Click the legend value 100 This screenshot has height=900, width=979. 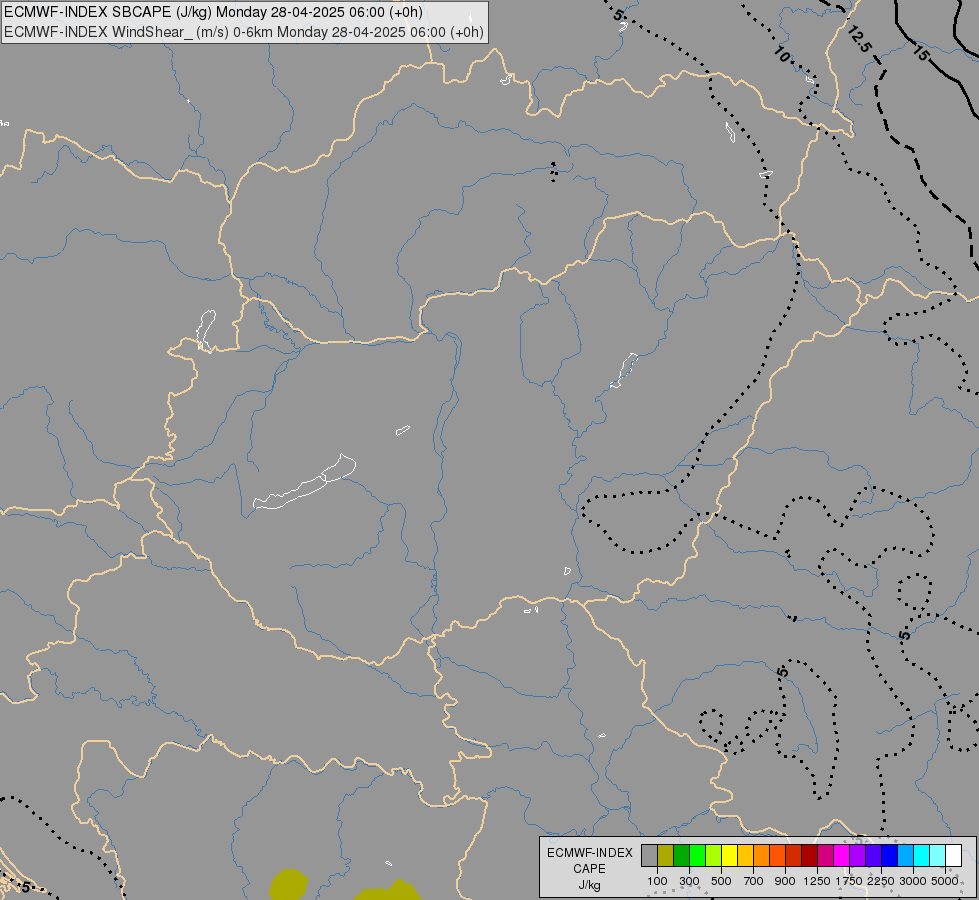[657, 881]
